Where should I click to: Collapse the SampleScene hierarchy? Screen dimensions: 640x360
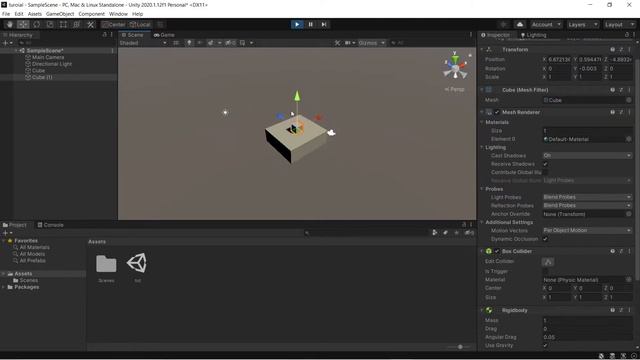coord(16,51)
